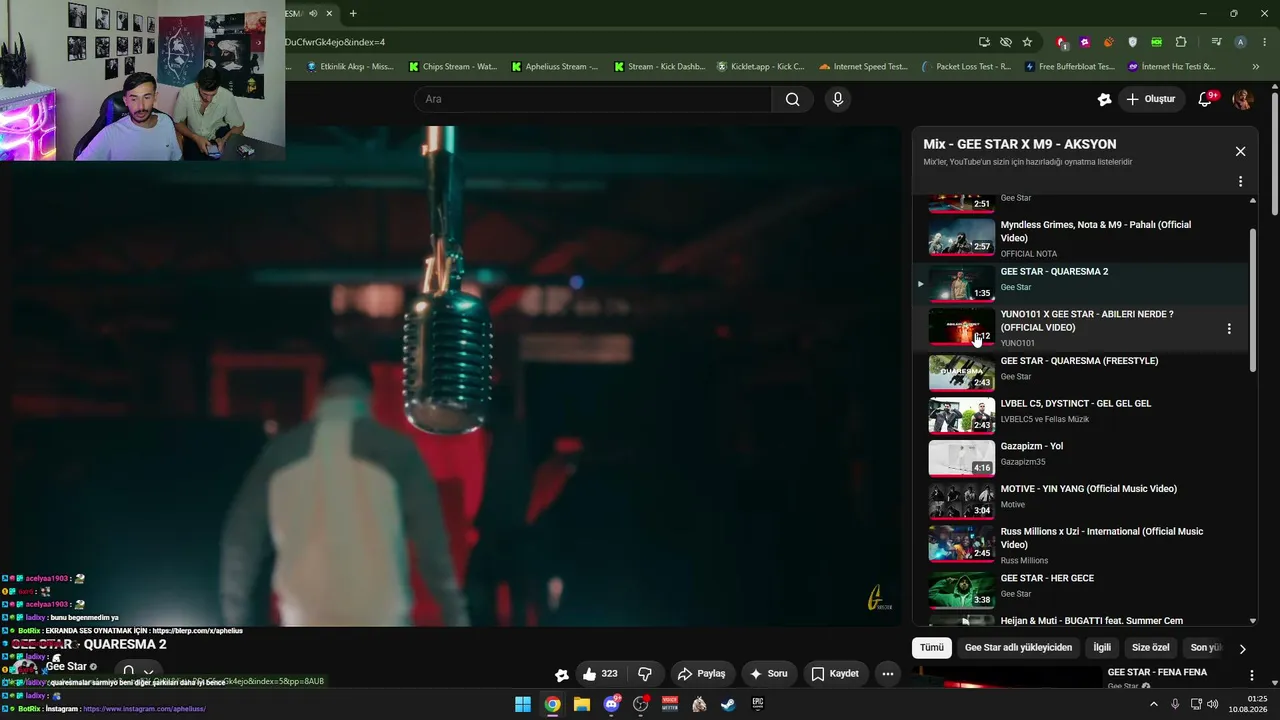Open Steam from the taskbar
Screen dimensions: 1280x720
tap(728, 704)
